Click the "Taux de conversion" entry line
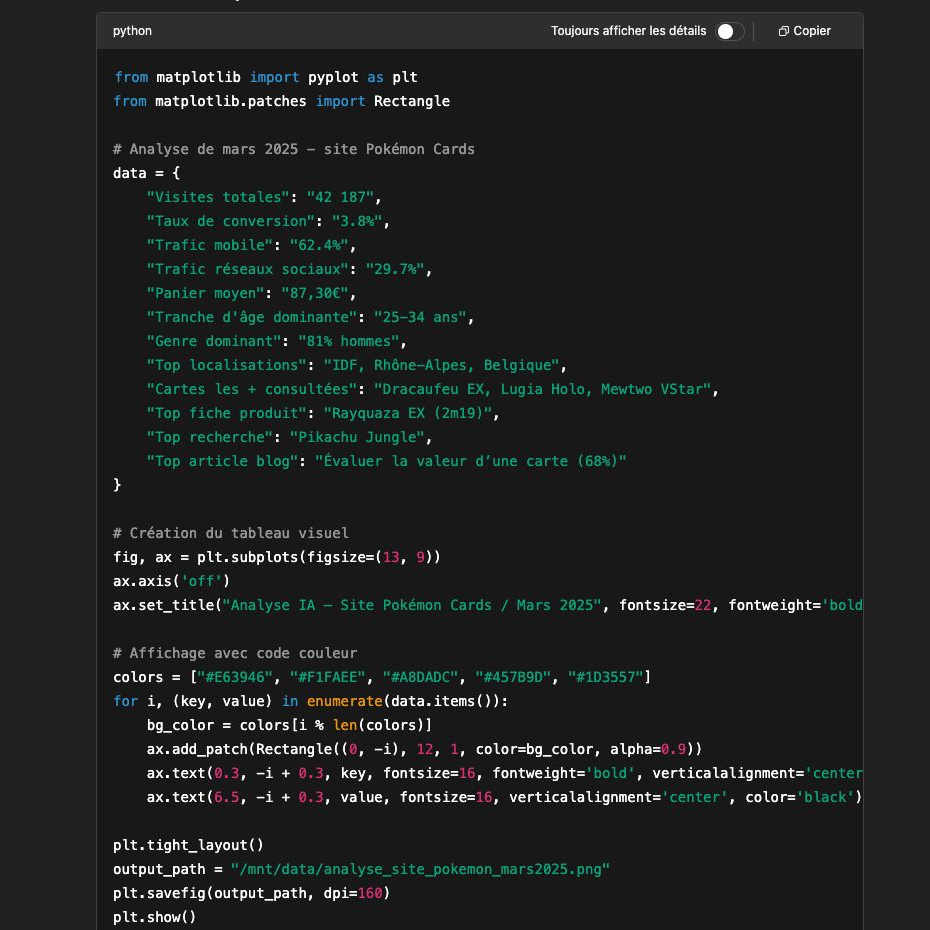 click(x=268, y=221)
